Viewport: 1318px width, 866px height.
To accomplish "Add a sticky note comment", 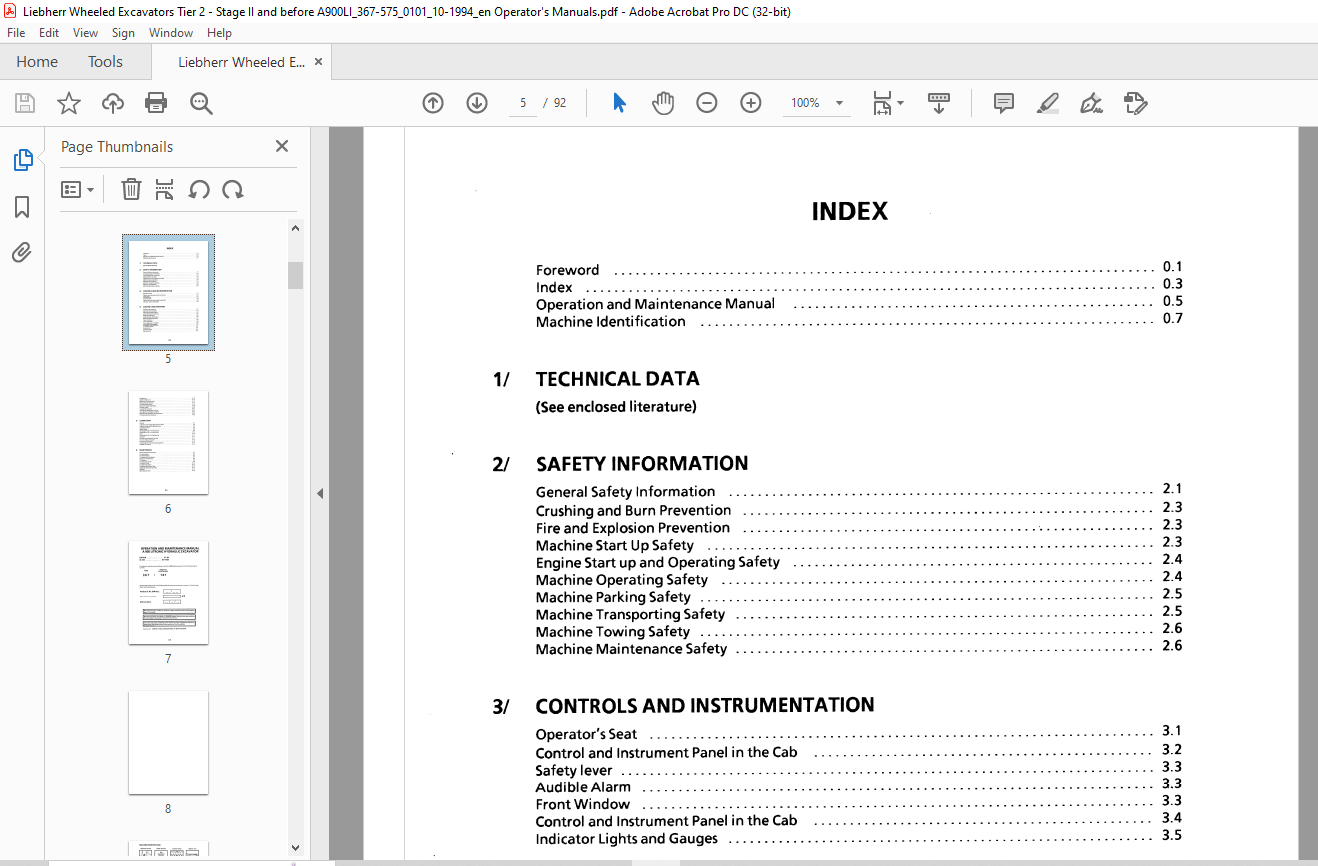I will tap(1004, 103).
